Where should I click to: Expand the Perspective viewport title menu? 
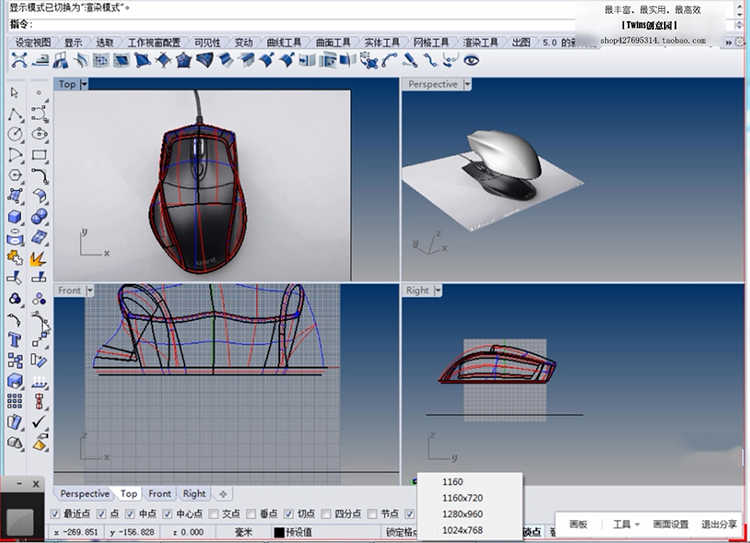point(466,84)
